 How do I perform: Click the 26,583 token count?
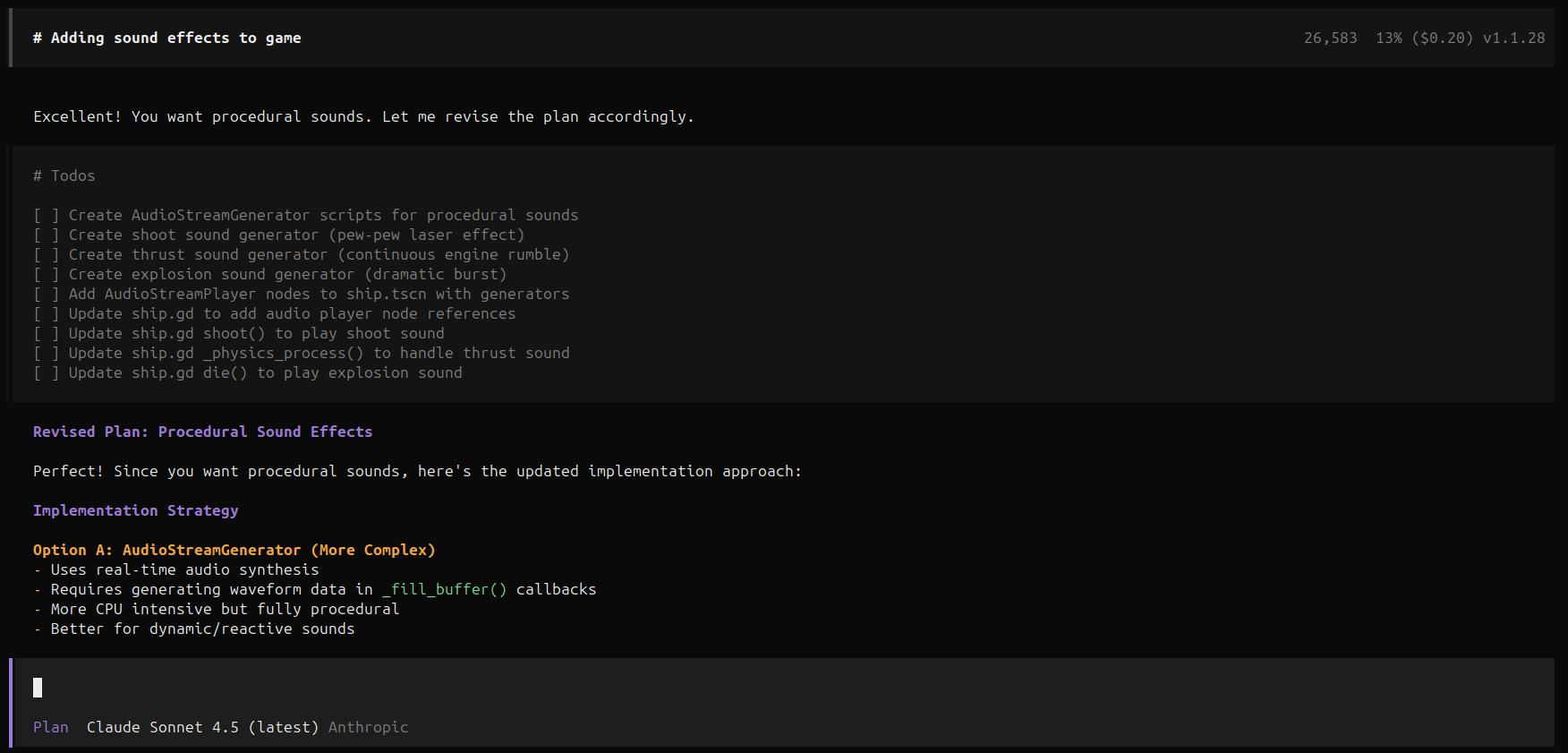point(1330,38)
